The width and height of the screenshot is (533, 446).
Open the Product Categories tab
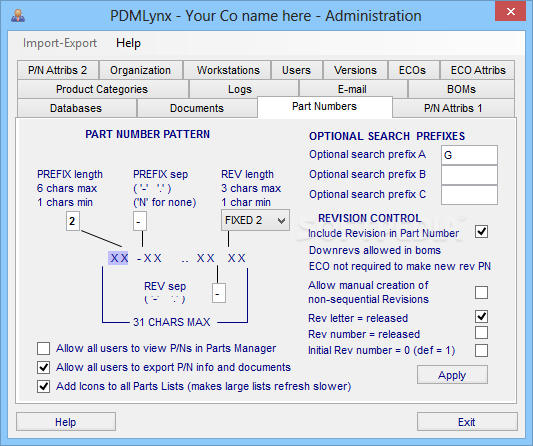(x=102, y=89)
